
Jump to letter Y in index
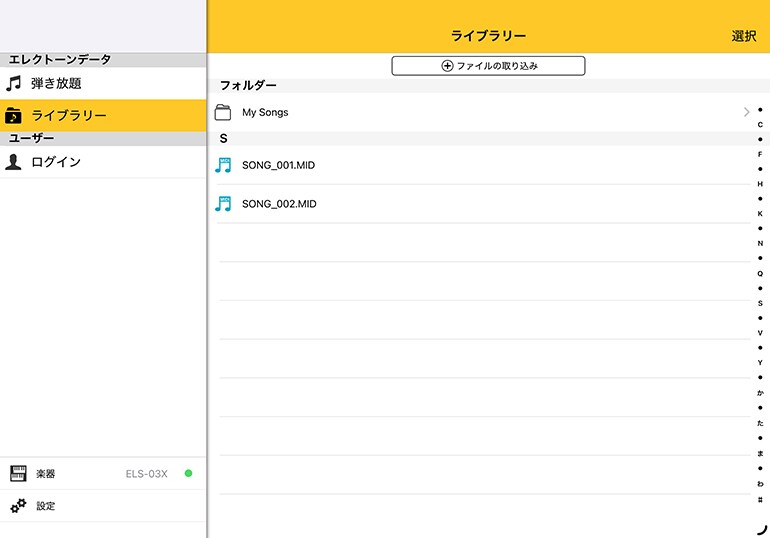[760, 363]
